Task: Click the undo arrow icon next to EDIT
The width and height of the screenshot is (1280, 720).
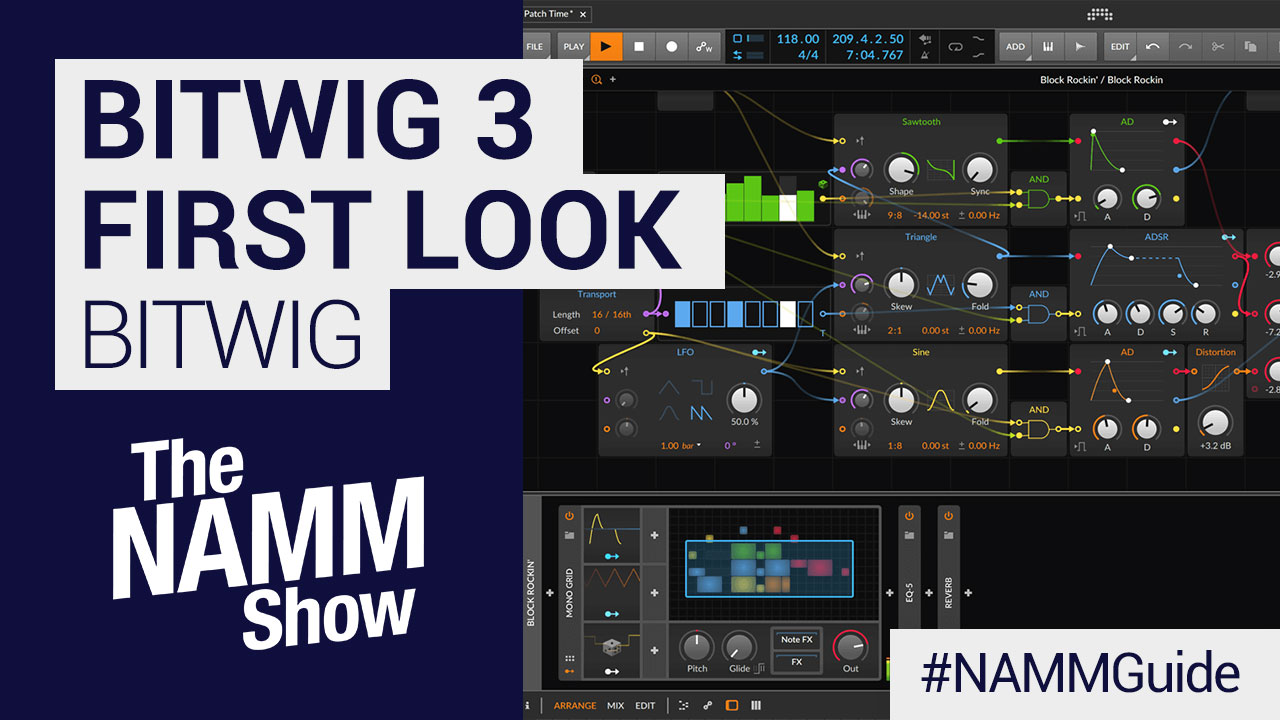Action: pos(1153,46)
